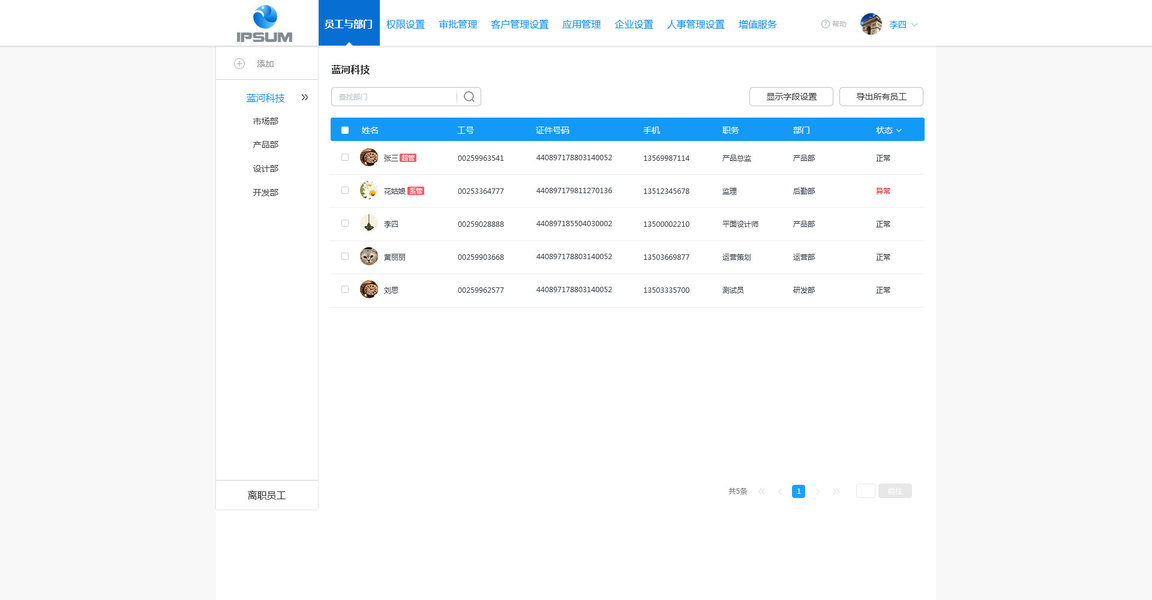Go to first page double-arrow
The width and height of the screenshot is (1152, 600).
coord(762,491)
